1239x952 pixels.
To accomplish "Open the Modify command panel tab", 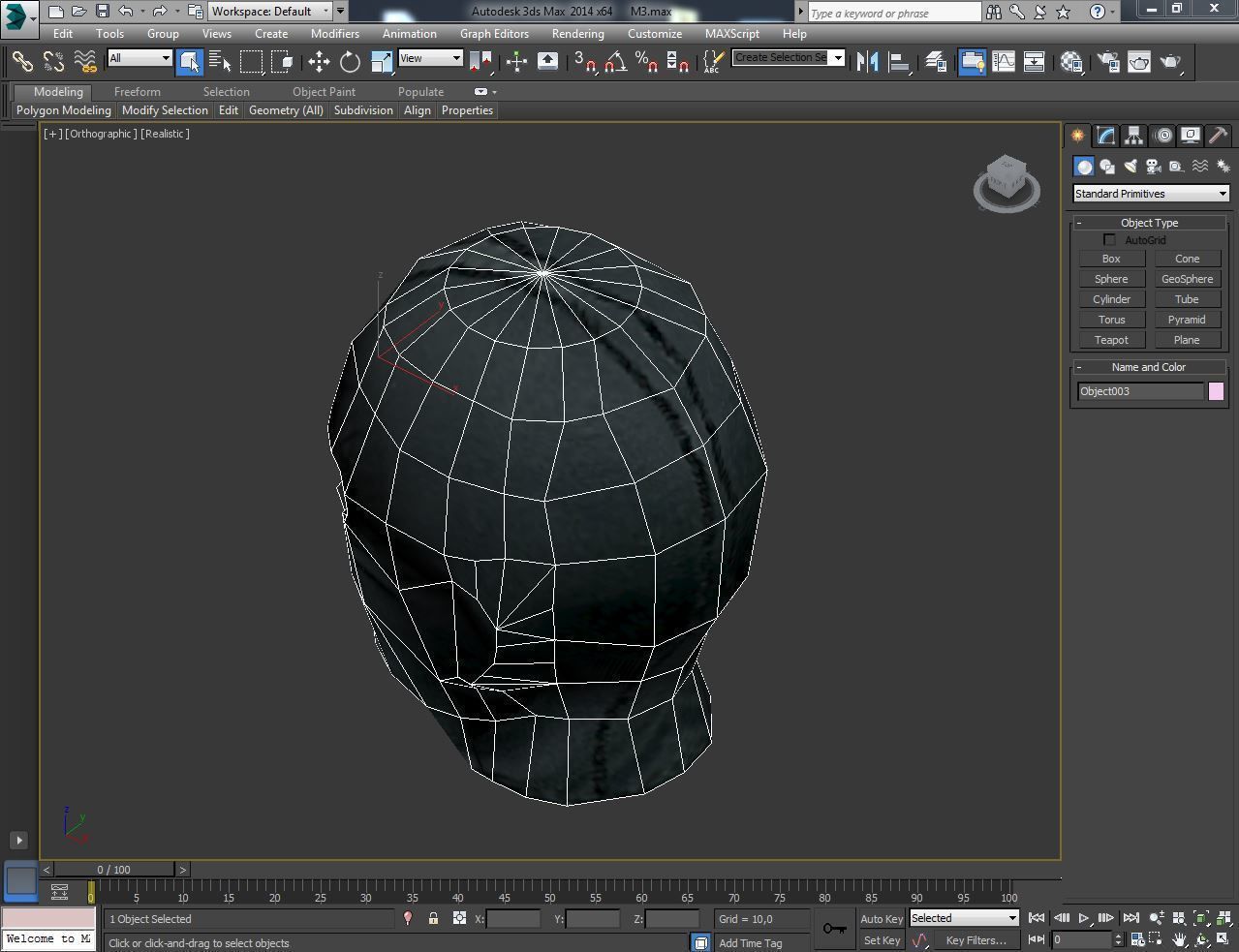I will [1105, 136].
